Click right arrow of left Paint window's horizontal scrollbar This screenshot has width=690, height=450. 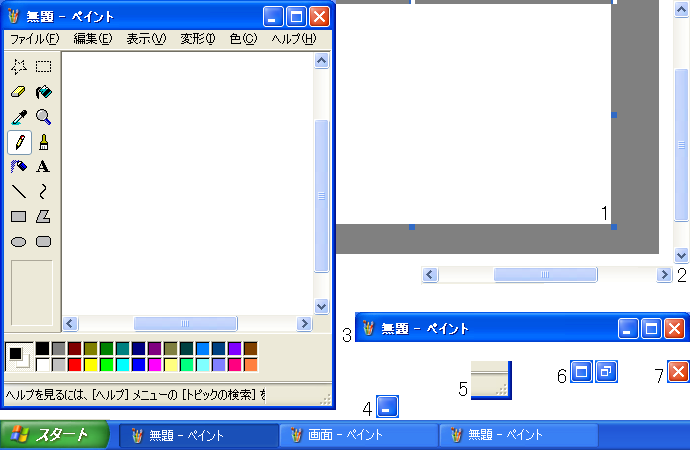[x=305, y=324]
